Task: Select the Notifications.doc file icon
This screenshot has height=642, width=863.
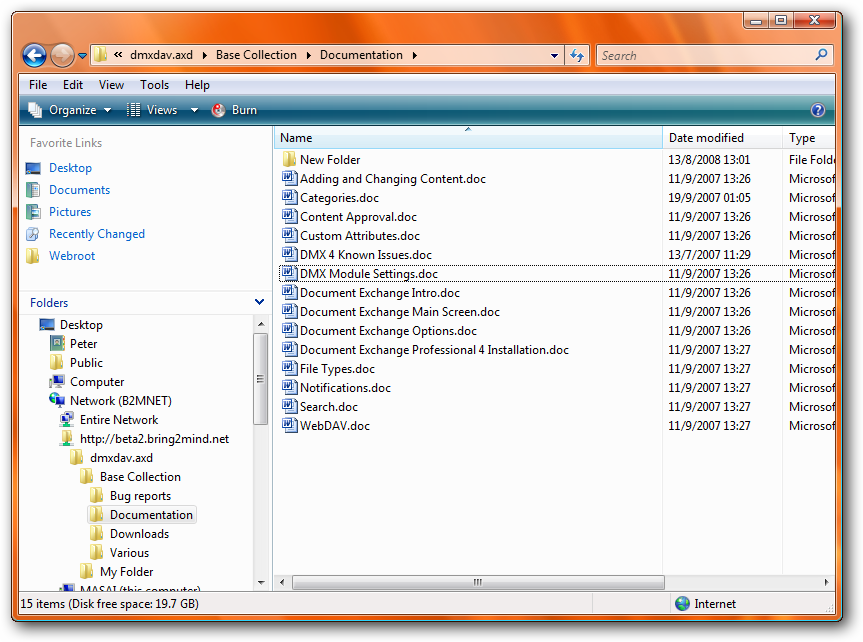Action: tap(290, 387)
